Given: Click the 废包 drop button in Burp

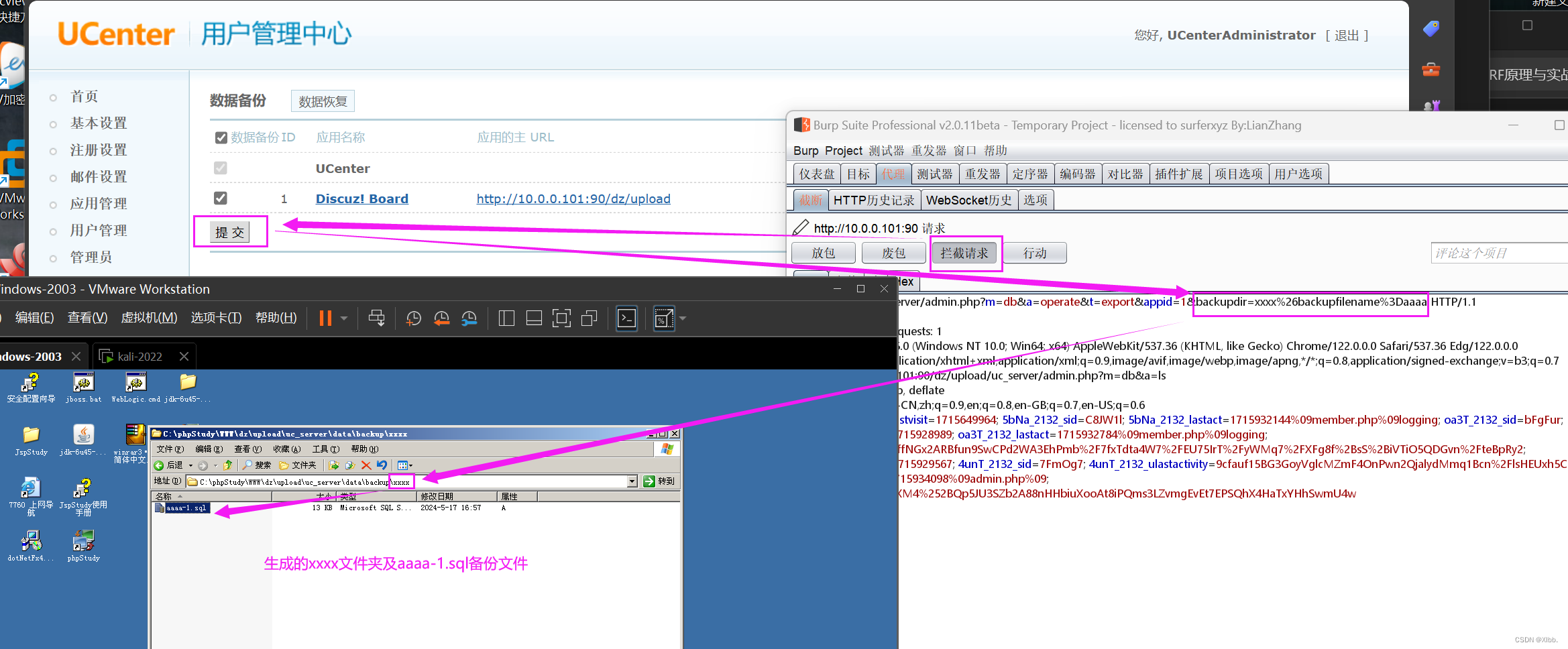Looking at the screenshot, I should pos(894,253).
